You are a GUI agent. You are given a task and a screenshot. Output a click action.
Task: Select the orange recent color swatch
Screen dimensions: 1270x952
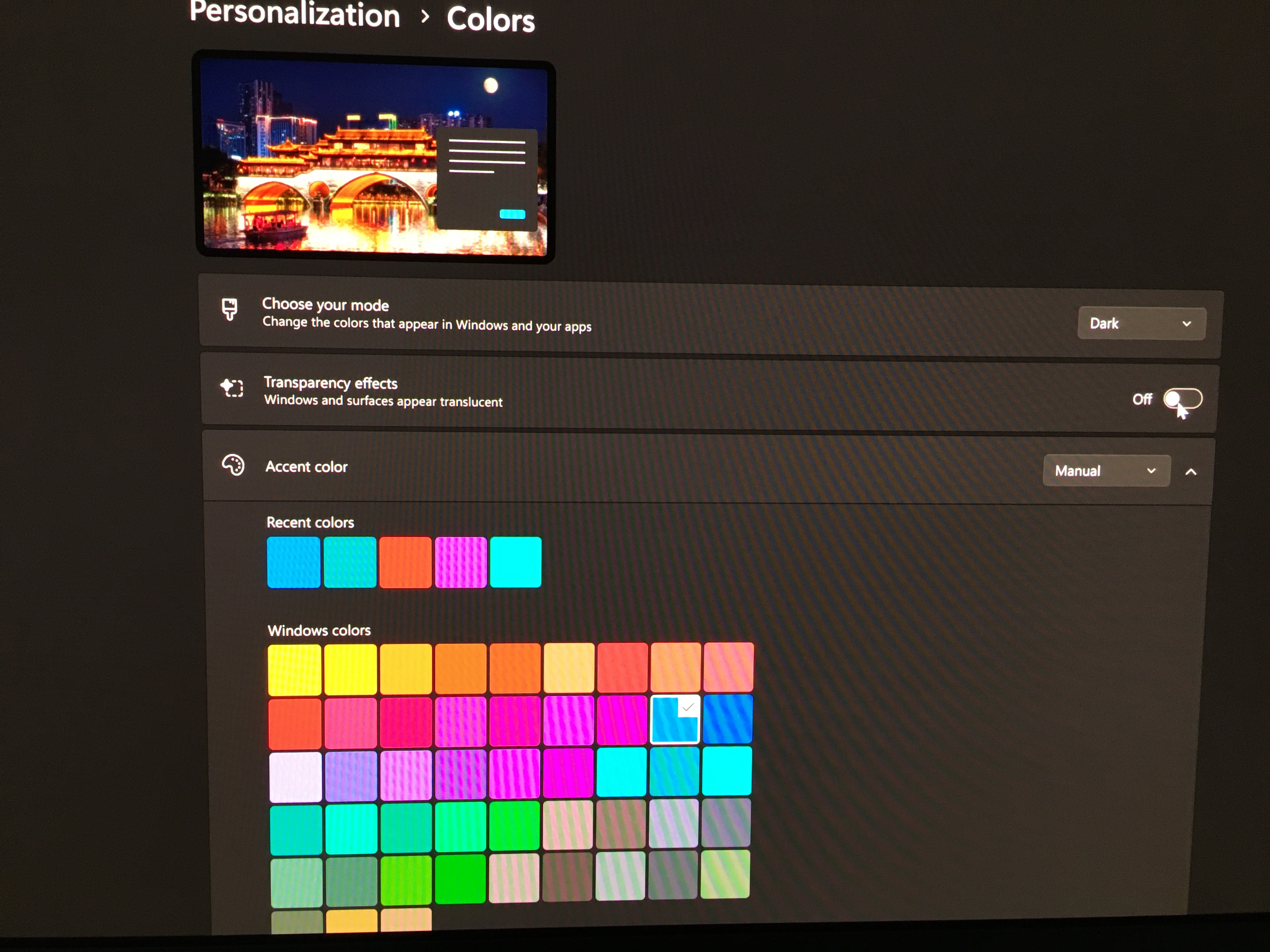[405, 562]
